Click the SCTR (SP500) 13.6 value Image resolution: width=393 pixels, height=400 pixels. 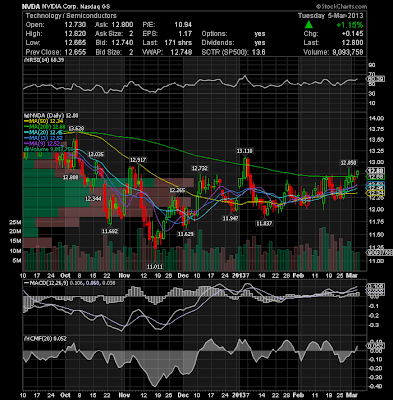[x=259, y=52]
